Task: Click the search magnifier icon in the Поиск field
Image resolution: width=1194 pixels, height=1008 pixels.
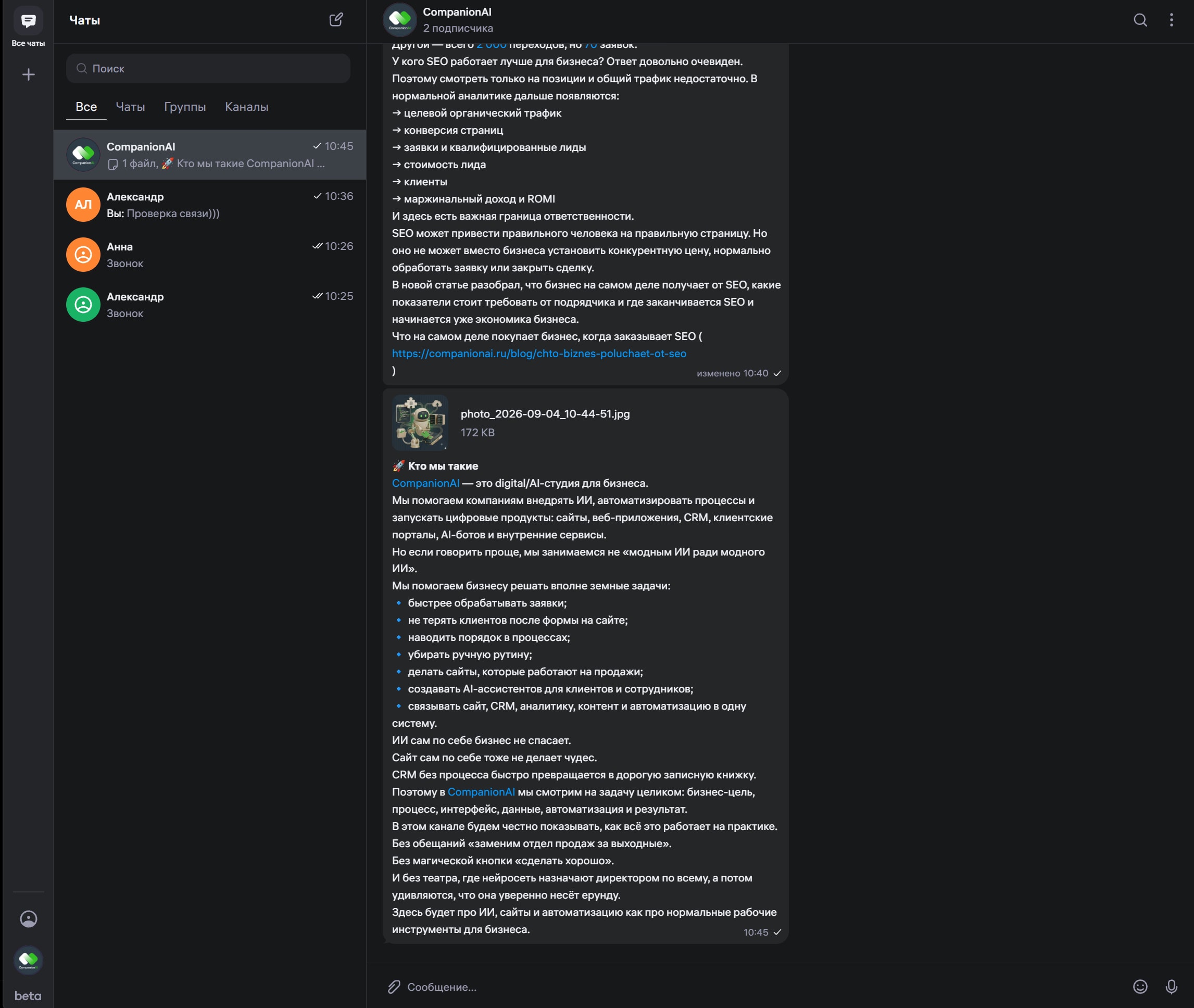Action: pyautogui.click(x=82, y=69)
